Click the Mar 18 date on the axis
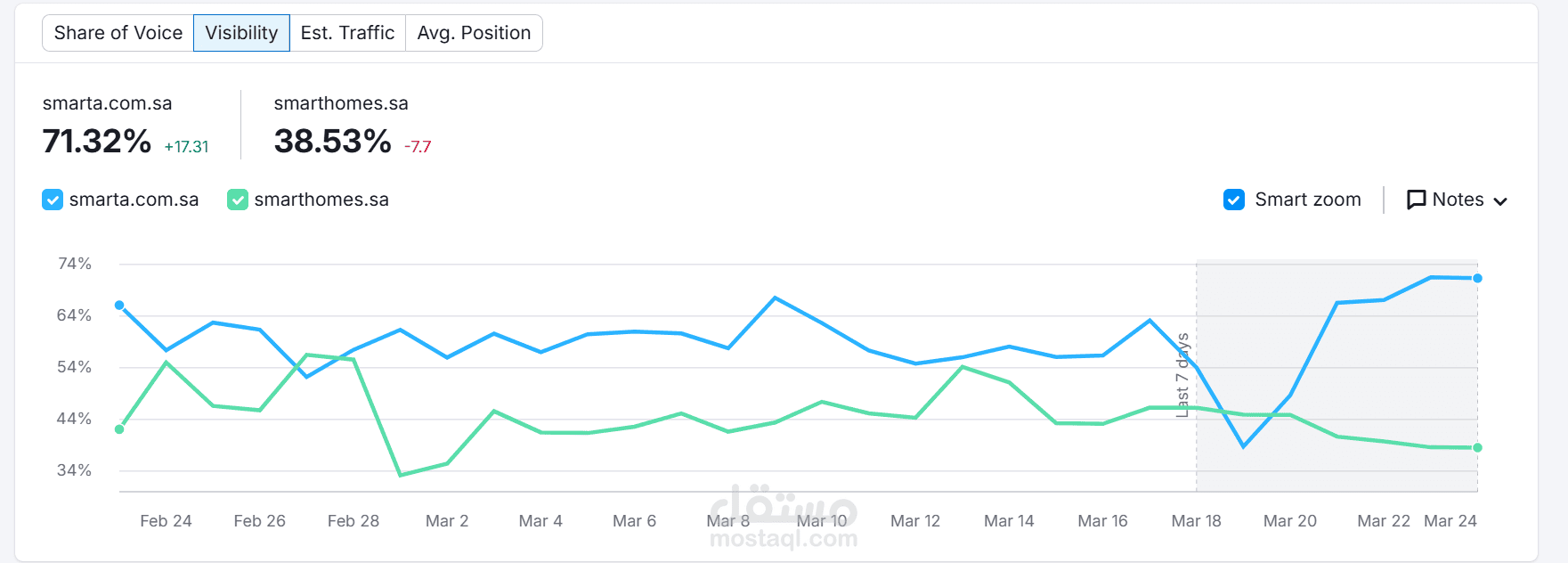 pyautogui.click(x=1196, y=521)
